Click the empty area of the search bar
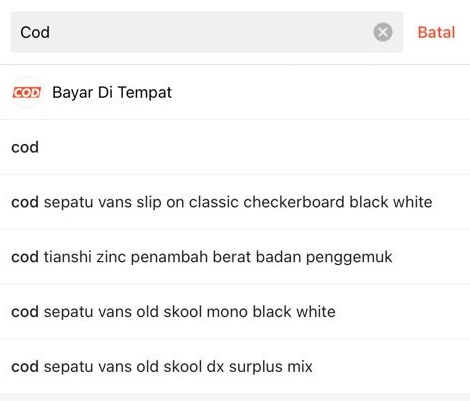470x401 pixels. tap(210, 32)
